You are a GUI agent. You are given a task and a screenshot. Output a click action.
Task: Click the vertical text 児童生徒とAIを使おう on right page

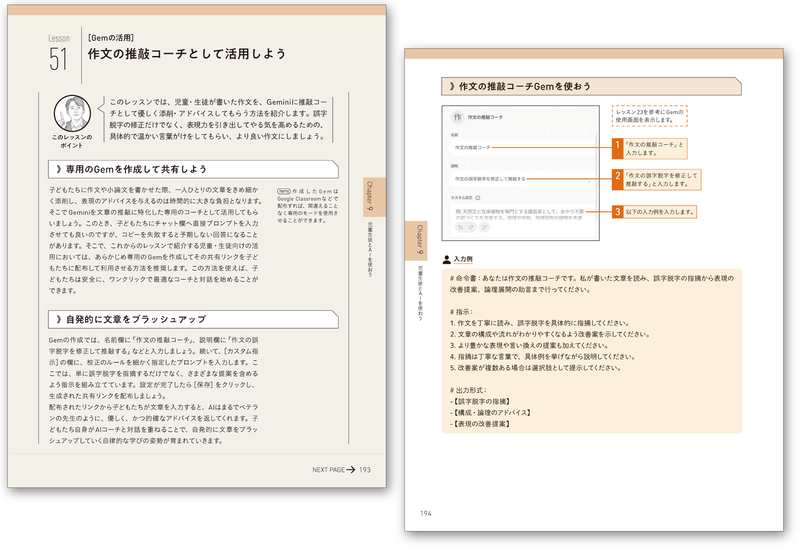pos(419,293)
